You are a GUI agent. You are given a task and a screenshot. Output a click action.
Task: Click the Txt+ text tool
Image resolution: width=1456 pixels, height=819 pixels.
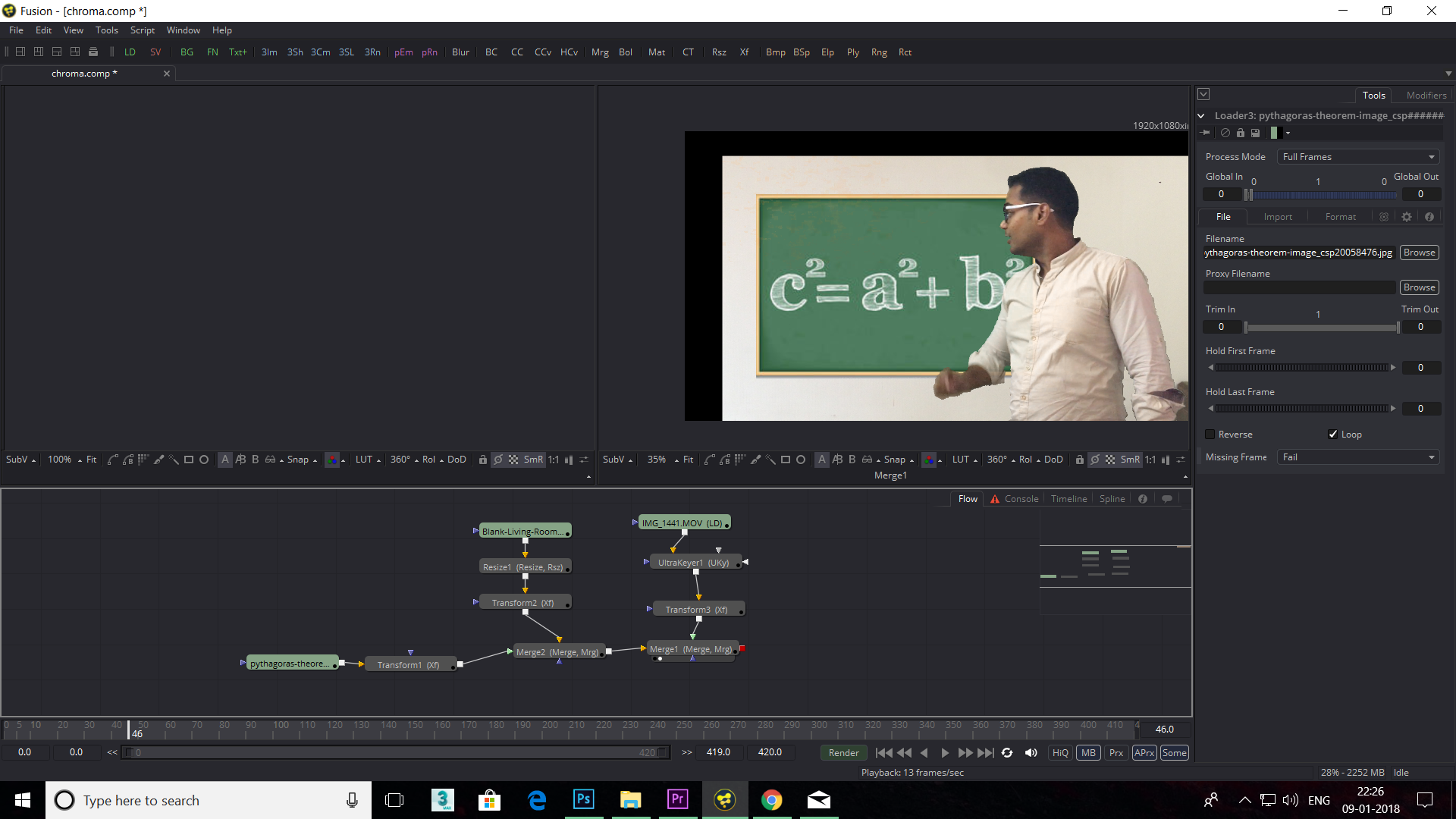tap(238, 52)
